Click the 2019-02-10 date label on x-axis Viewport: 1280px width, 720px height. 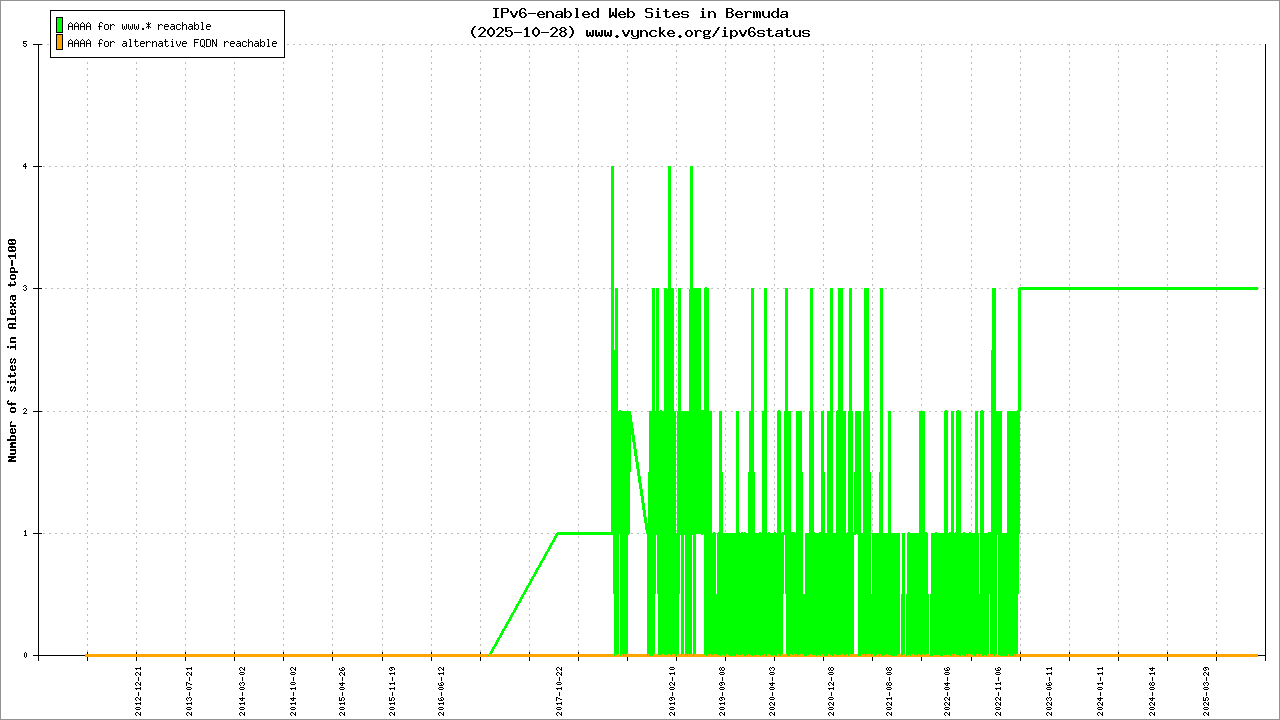[673, 688]
